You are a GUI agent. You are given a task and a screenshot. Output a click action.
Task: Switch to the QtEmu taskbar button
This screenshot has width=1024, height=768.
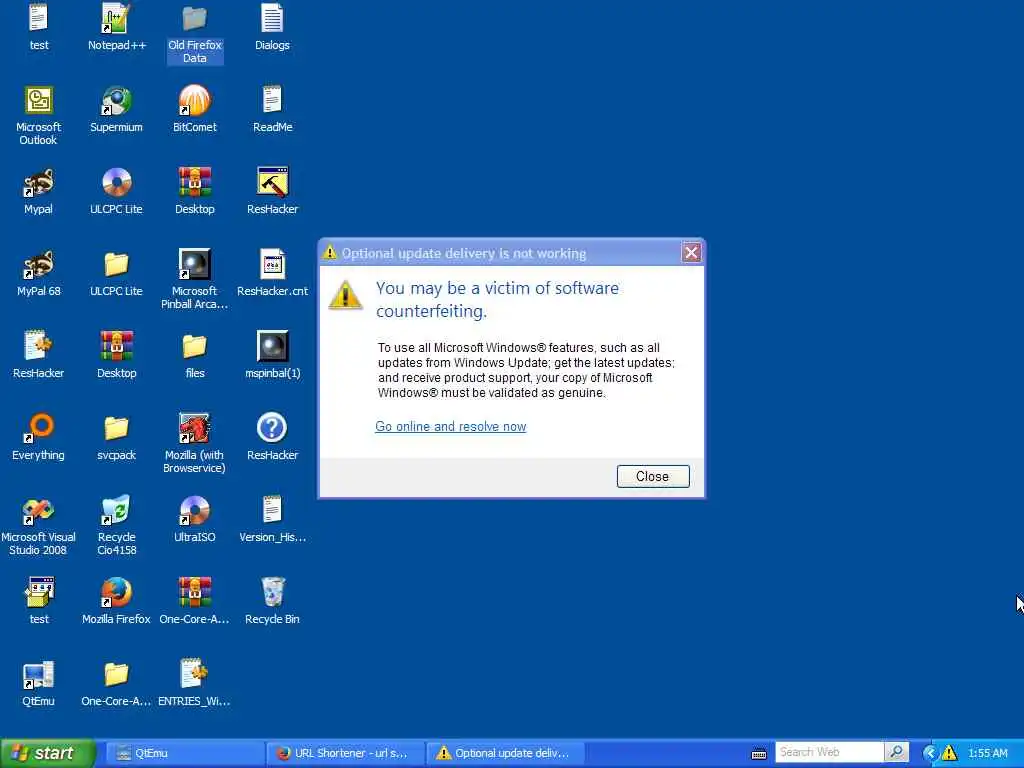point(184,753)
